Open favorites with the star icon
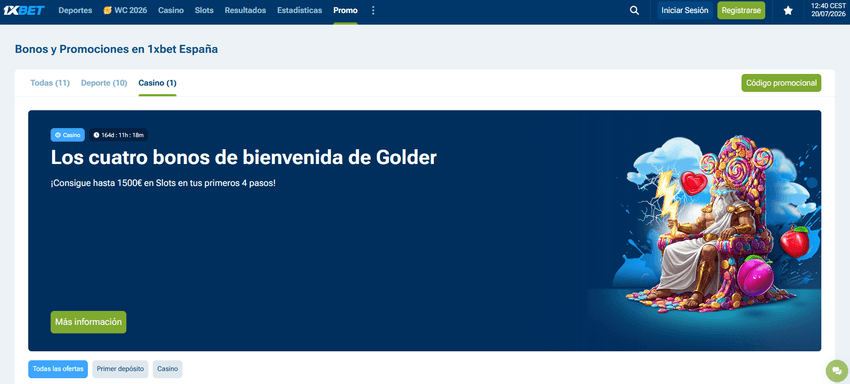The width and height of the screenshot is (850, 384). pyautogui.click(x=788, y=10)
